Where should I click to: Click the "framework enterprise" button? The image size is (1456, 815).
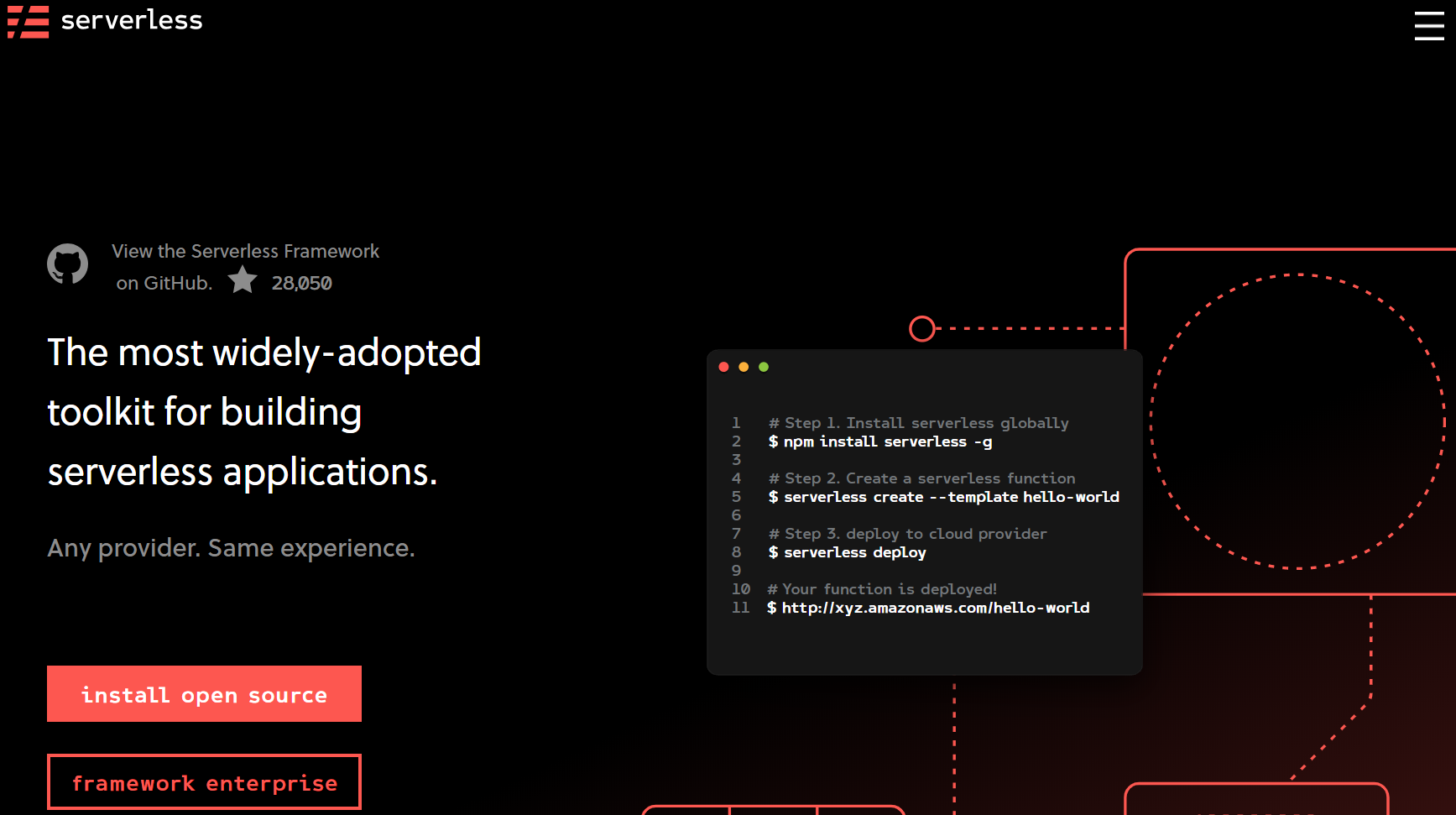click(x=204, y=782)
